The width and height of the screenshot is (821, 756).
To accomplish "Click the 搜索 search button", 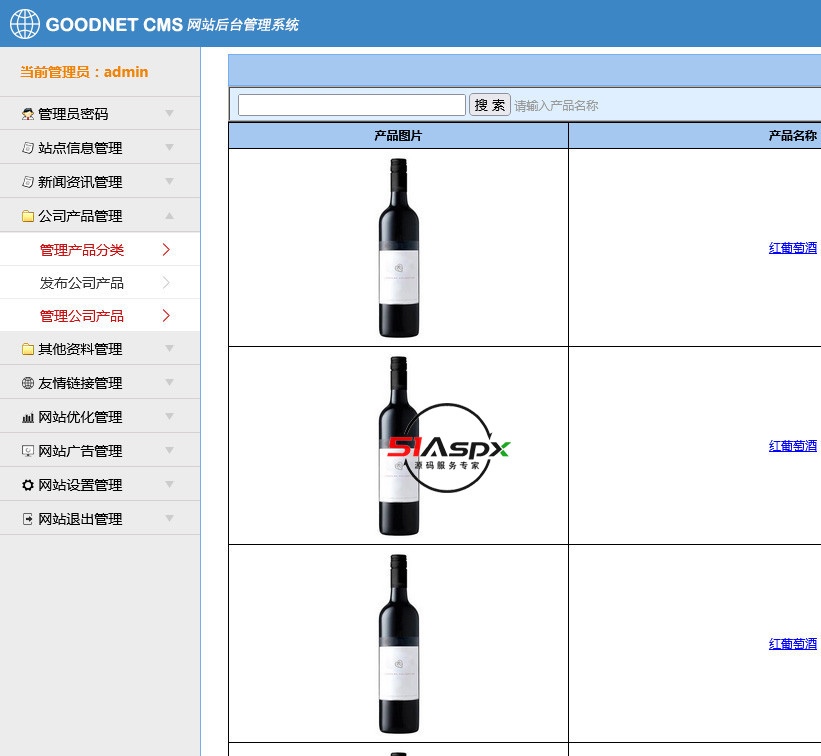I will 489,104.
